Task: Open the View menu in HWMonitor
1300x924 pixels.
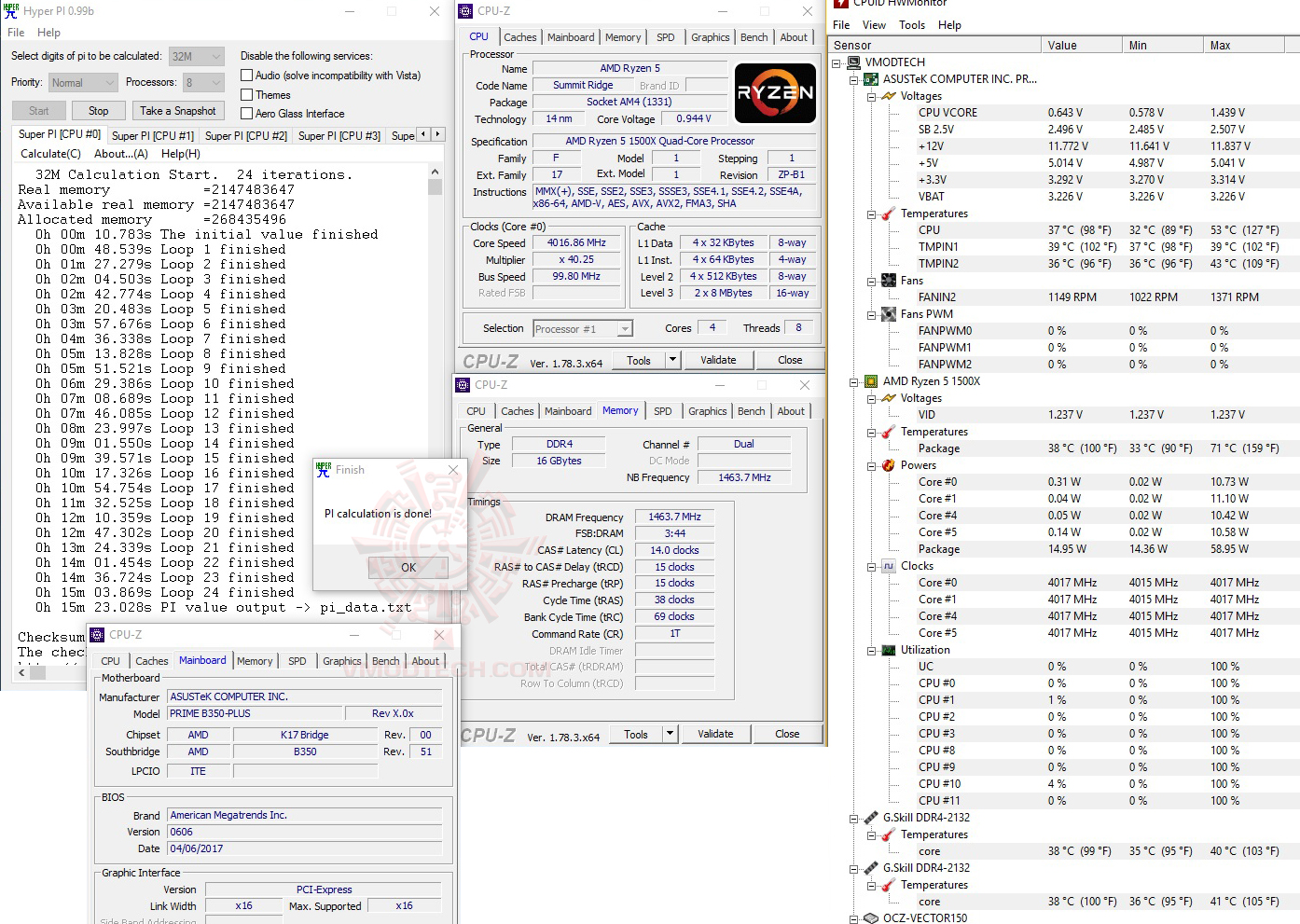Action: 874,24
